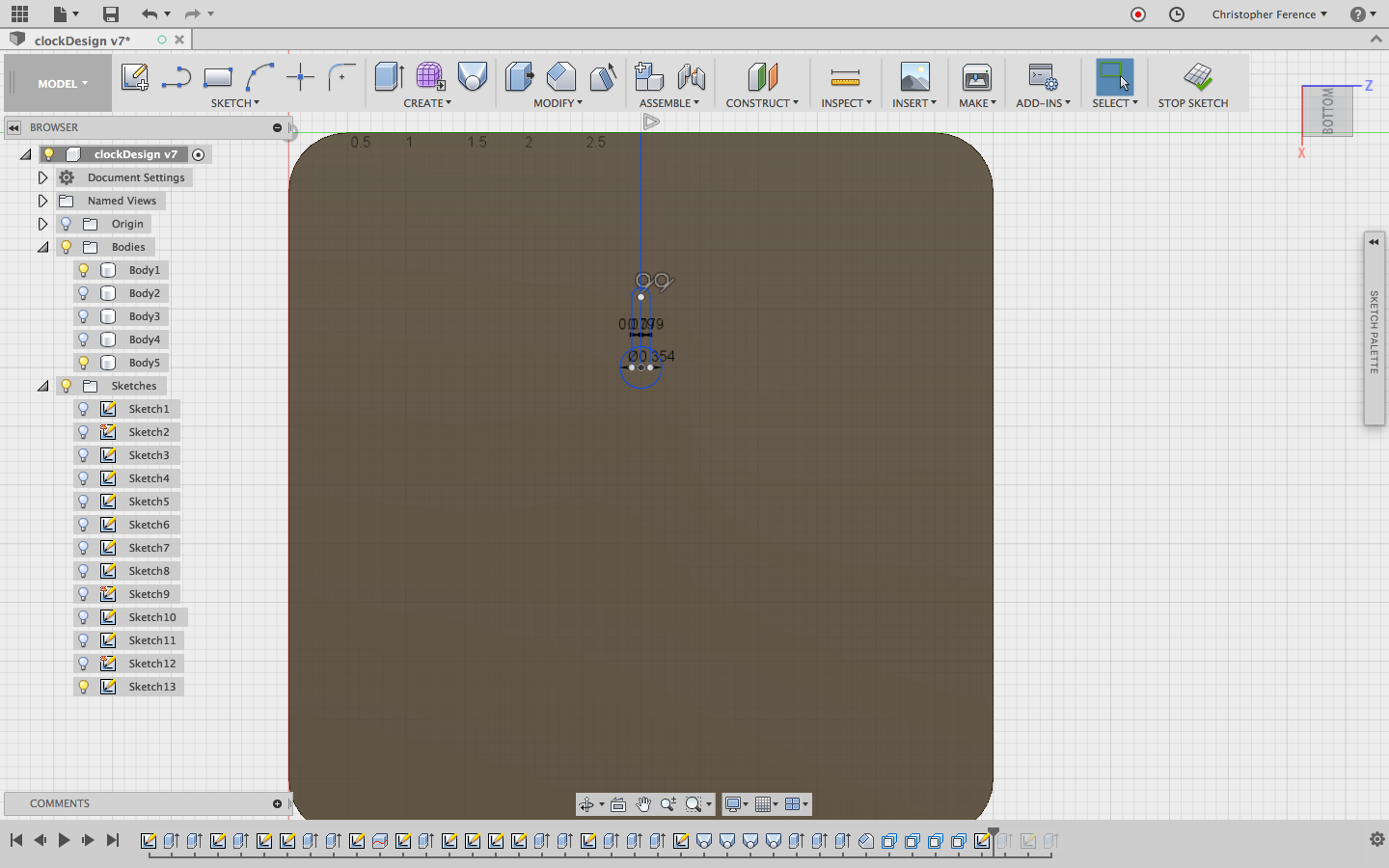Select the Revolve create icon
Screen dimensions: 1389x868
click(473, 77)
